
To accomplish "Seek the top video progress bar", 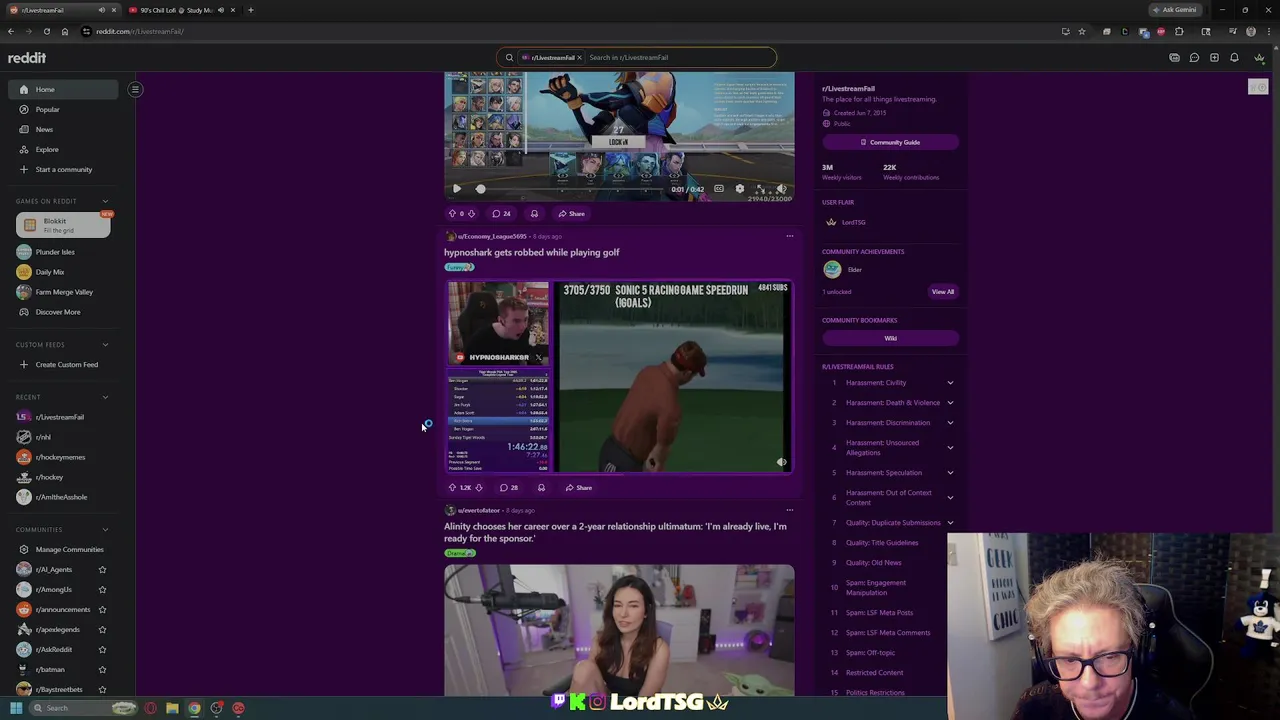I will coord(570,189).
